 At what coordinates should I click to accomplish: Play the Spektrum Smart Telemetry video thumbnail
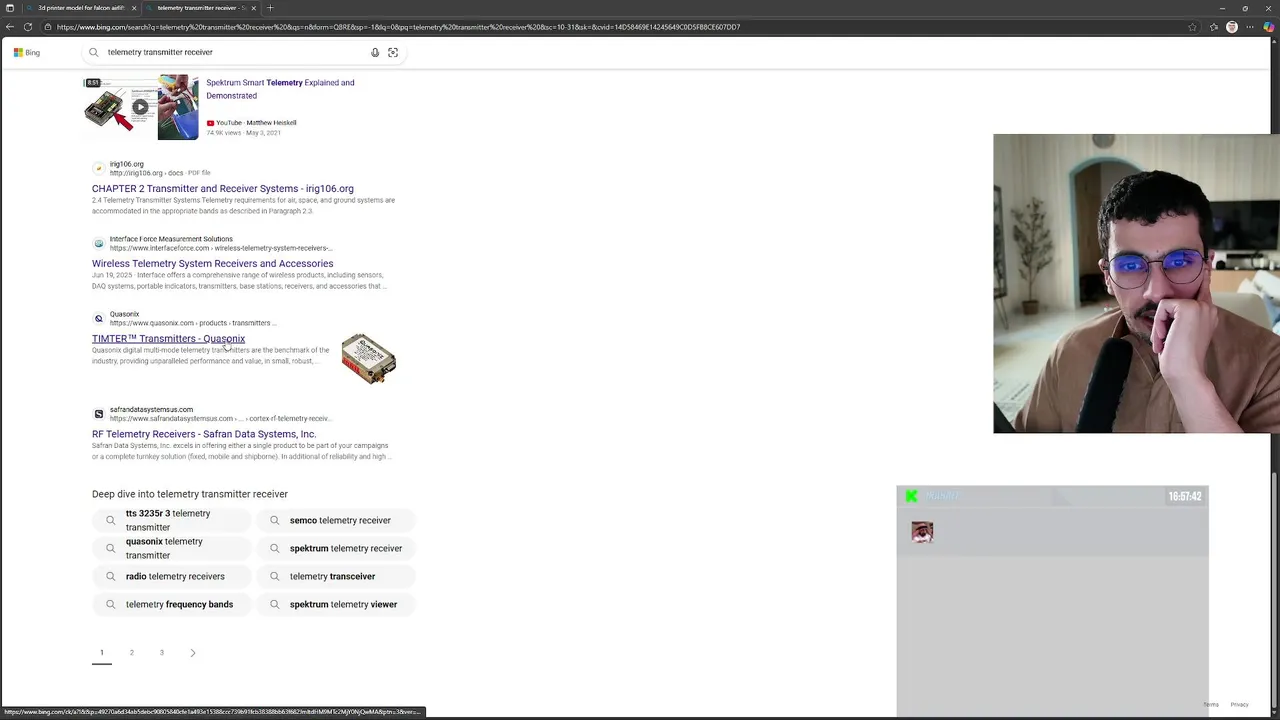pos(141,107)
